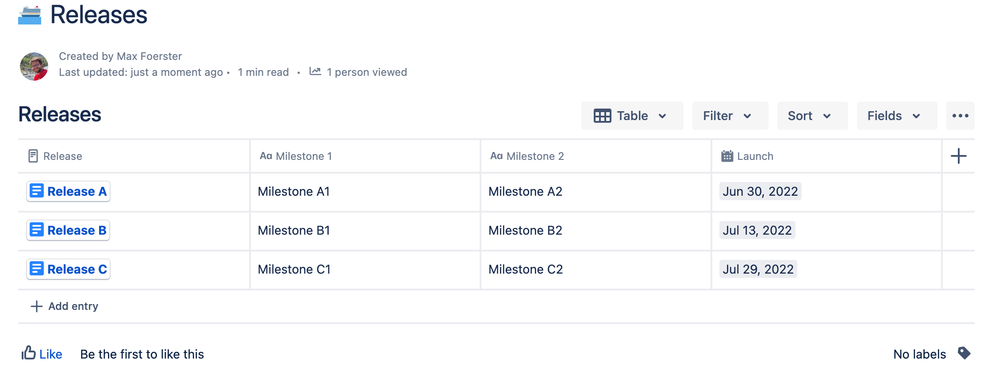Click the document icon in Release C
The width and height of the screenshot is (999, 372).
pyautogui.click(x=37, y=269)
